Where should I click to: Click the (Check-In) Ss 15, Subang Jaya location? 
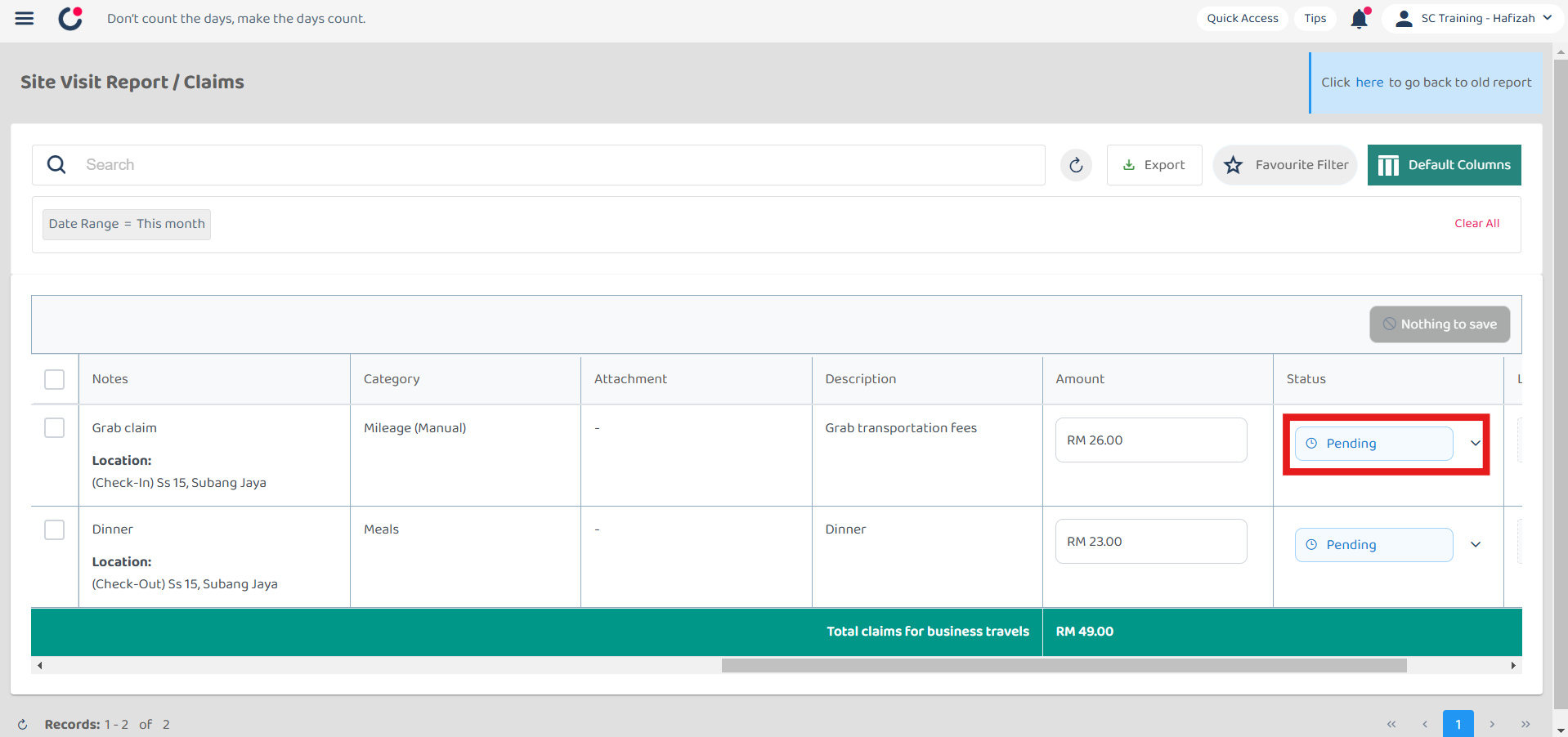[x=179, y=483]
